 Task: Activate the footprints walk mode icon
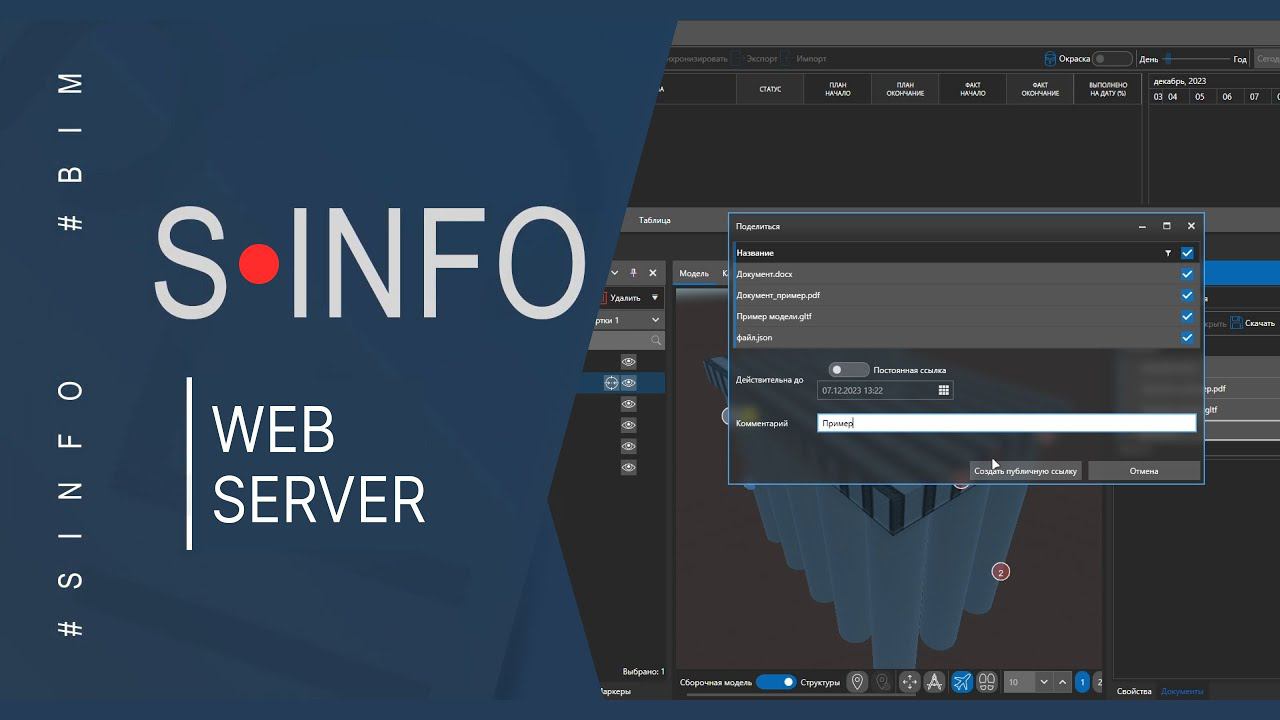coord(987,682)
